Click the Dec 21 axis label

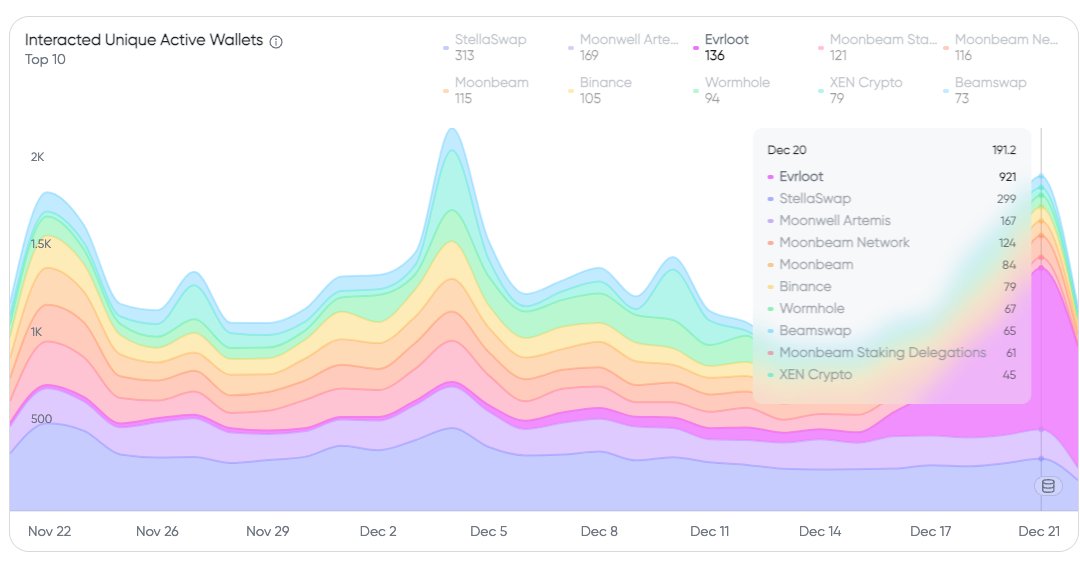coord(1039,532)
